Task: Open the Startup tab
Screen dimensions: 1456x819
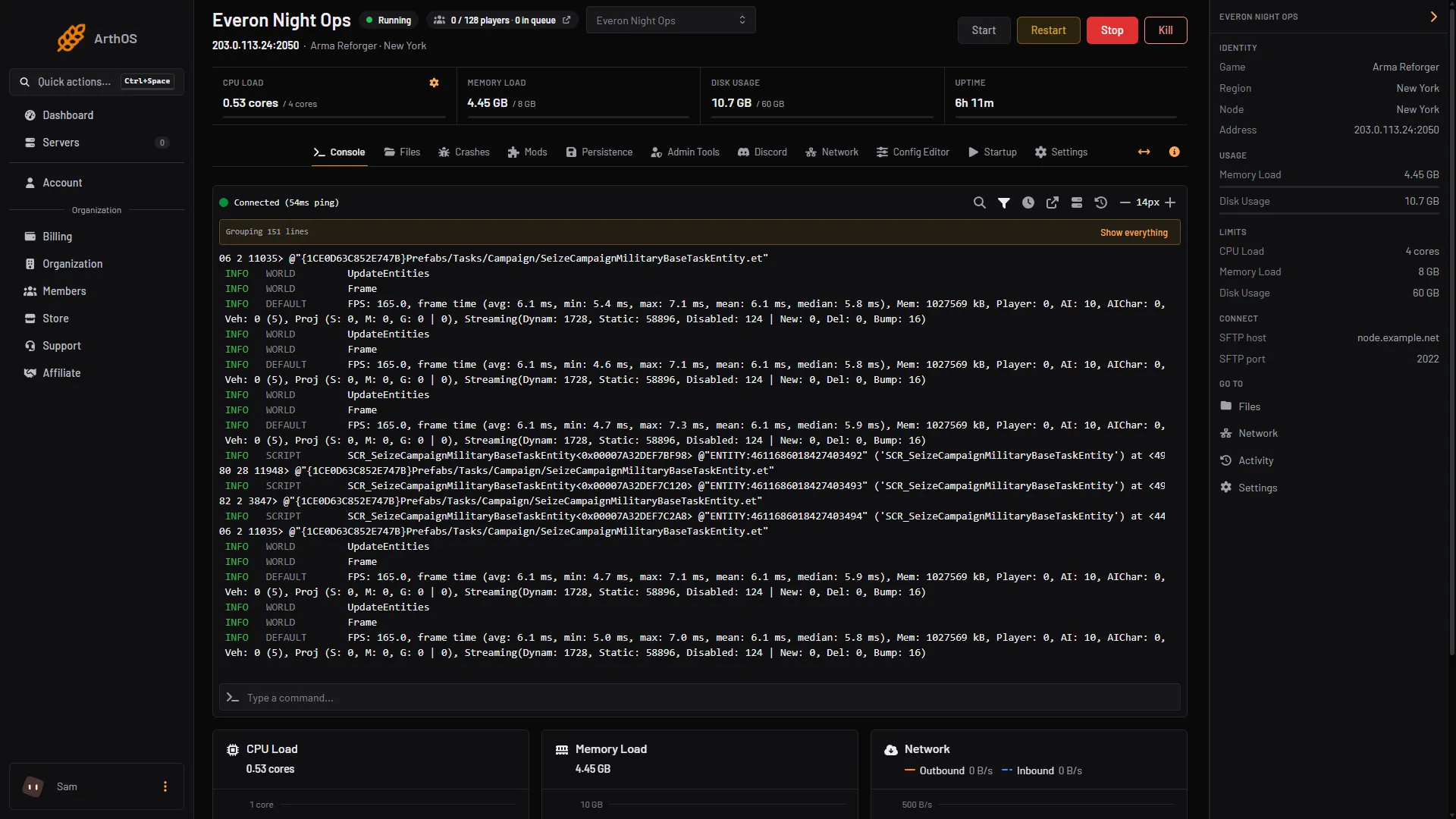Action: pos(993,152)
